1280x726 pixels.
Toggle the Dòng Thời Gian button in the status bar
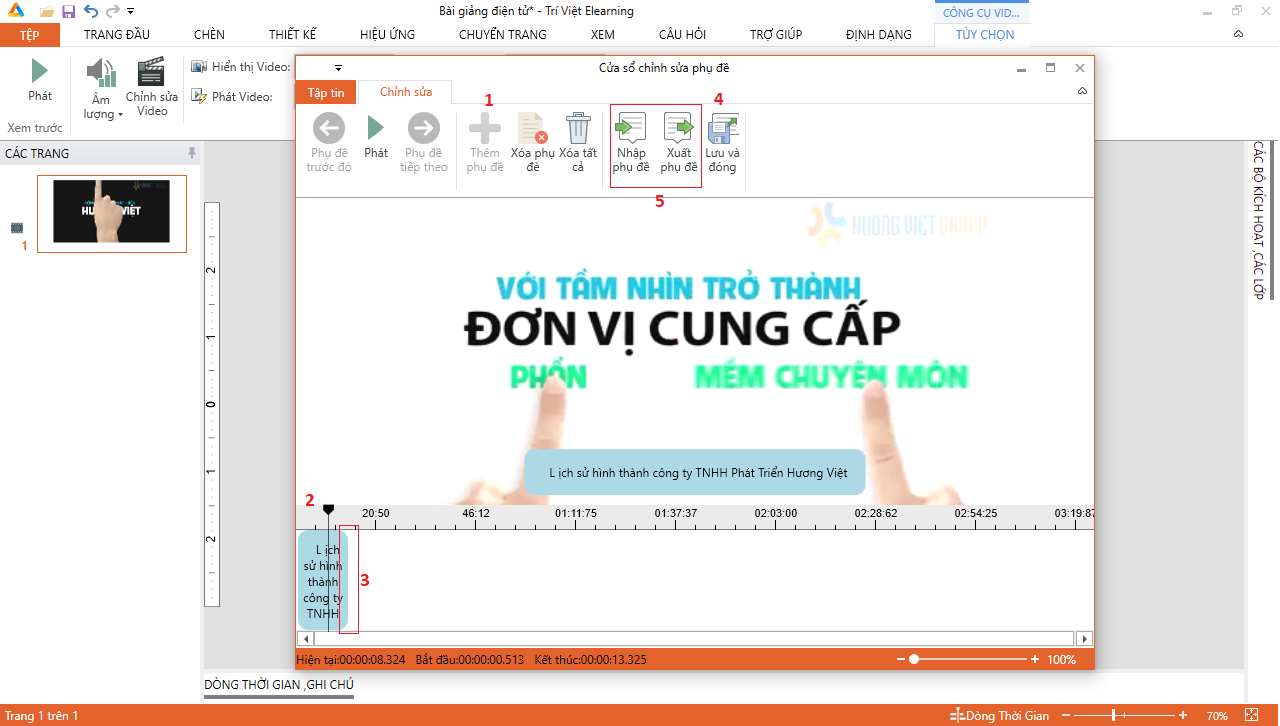coord(1000,716)
